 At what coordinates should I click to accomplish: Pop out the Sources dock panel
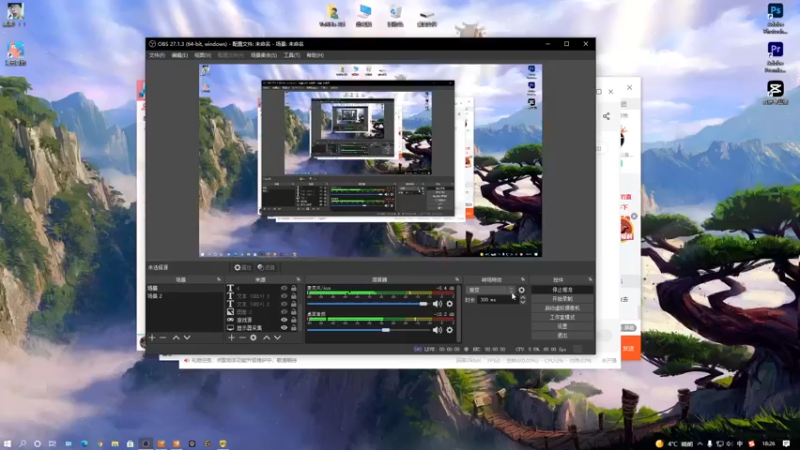tap(298, 280)
